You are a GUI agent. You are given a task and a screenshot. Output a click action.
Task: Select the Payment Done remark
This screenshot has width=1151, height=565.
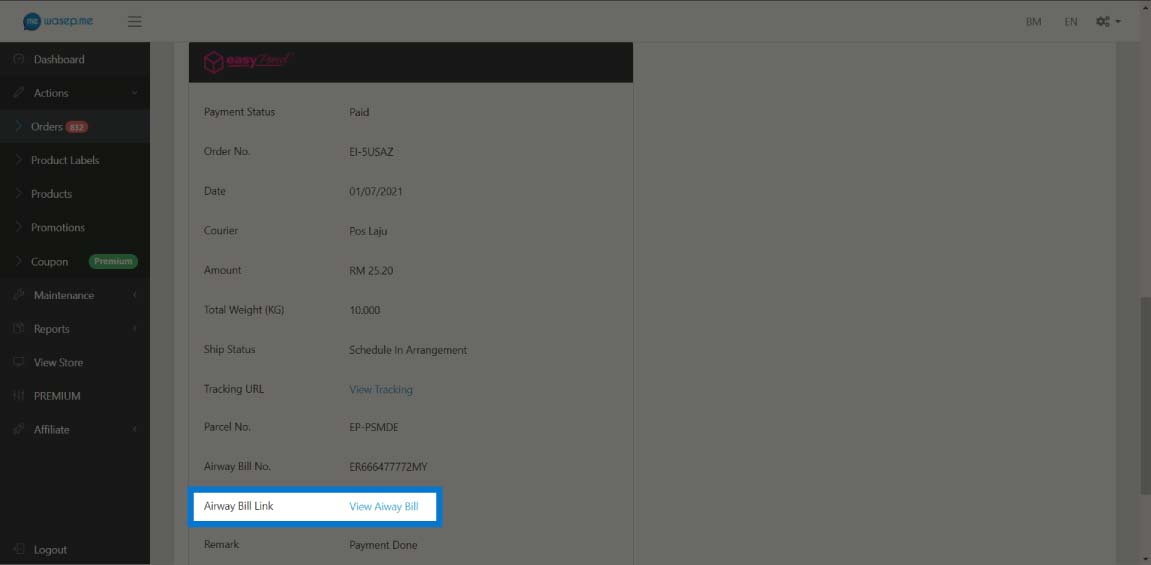tap(383, 545)
